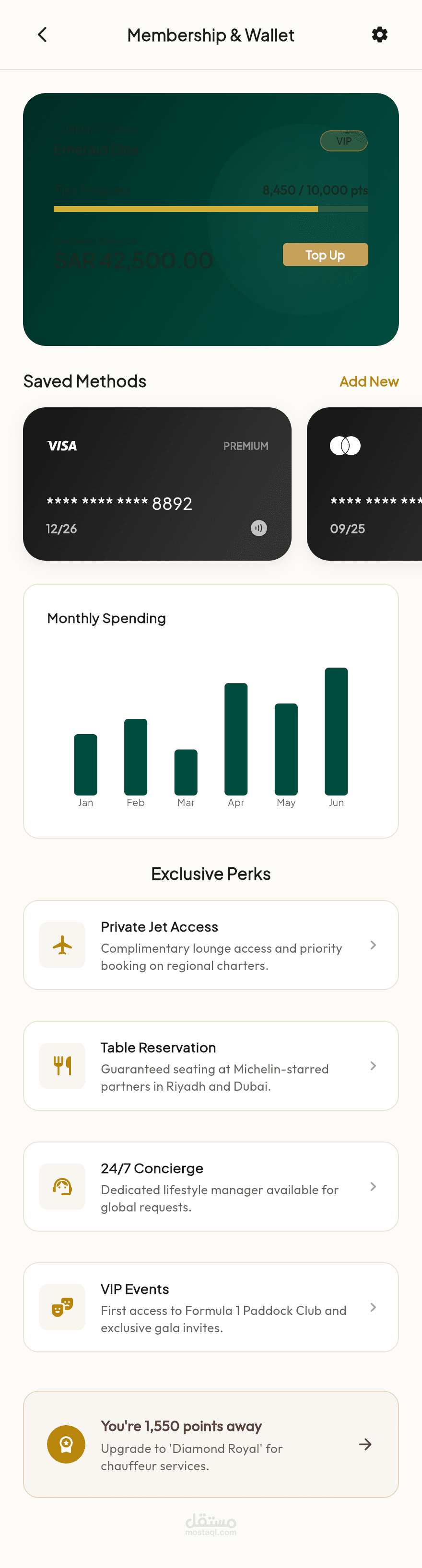Tap the arrow on Diamond Royal upgrade
This screenshot has width=422, height=1568.
coord(365,1444)
